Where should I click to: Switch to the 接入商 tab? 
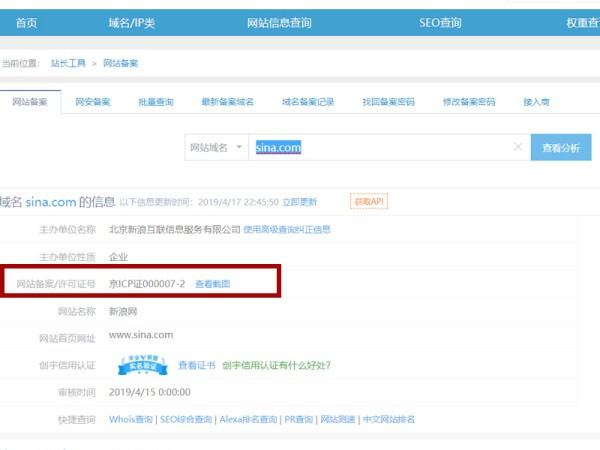(x=536, y=102)
